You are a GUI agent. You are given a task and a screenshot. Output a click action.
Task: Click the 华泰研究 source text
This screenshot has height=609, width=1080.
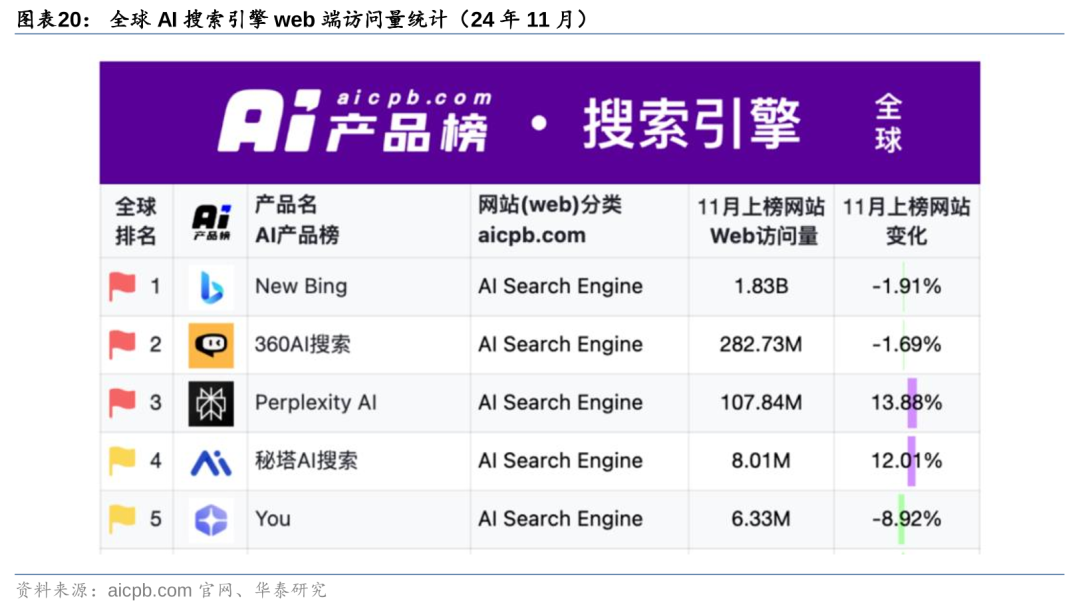click(x=293, y=589)
